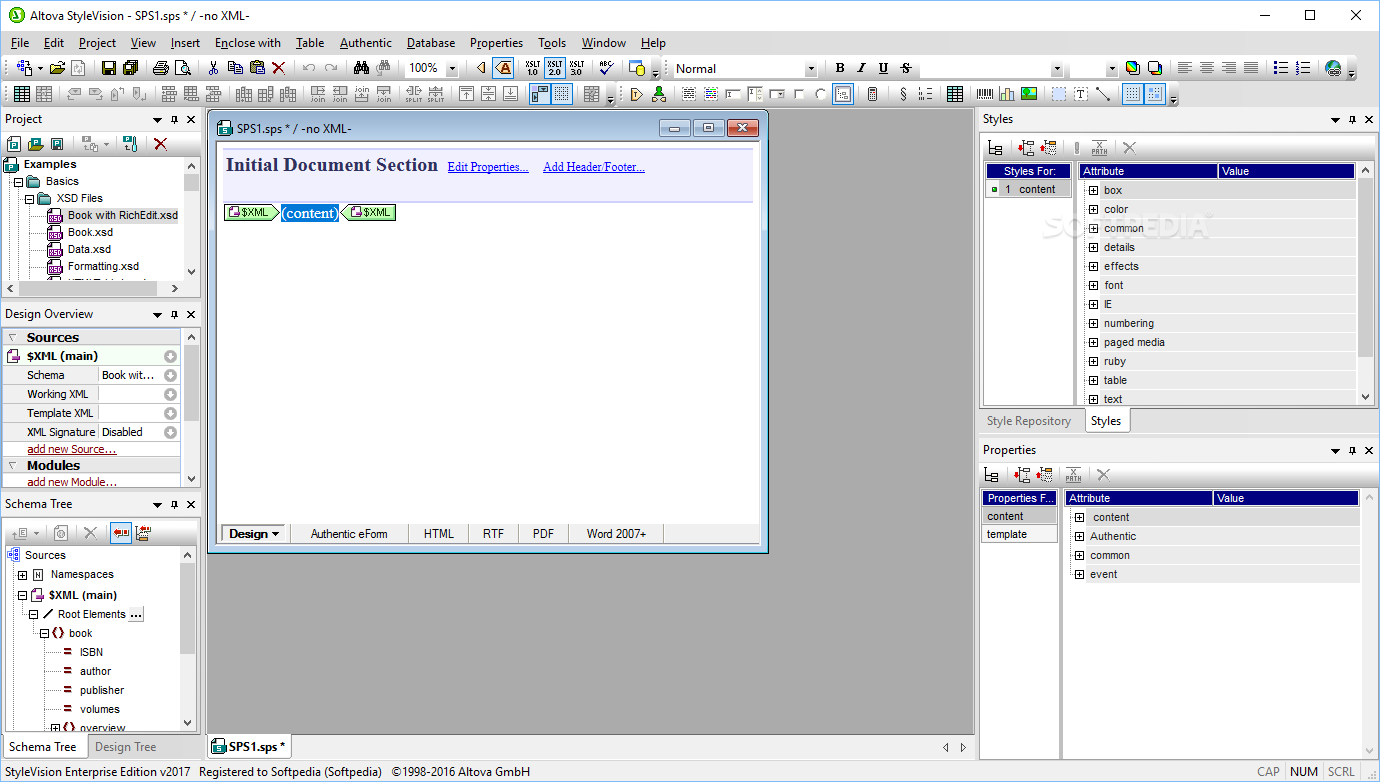1380x782 pixels.
Task: Click the Add Header/Footer link
Action: coord(594,167)
